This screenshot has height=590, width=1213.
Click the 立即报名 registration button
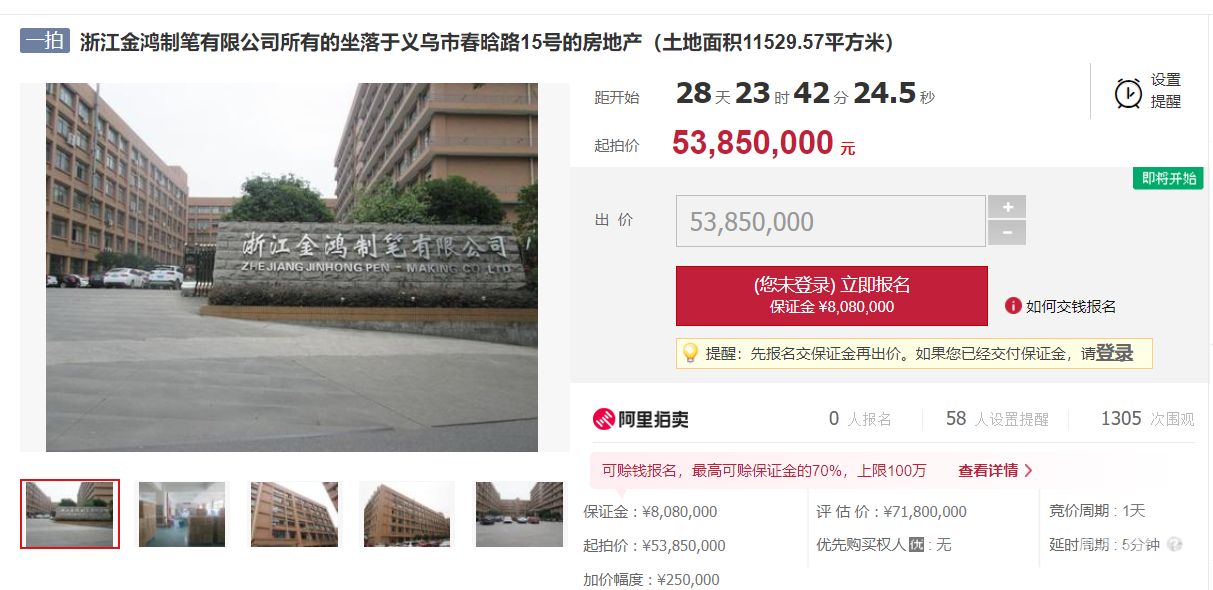832,296
